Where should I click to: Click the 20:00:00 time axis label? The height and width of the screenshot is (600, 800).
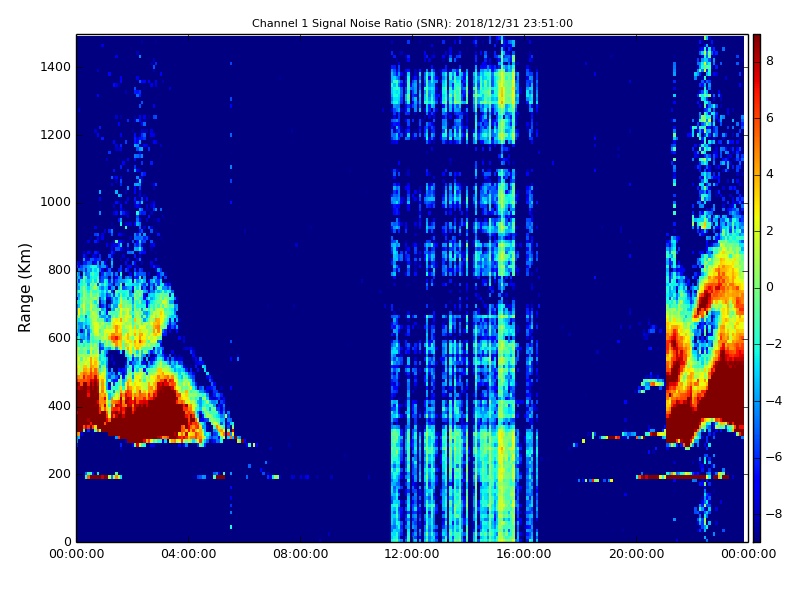[636, 554]
